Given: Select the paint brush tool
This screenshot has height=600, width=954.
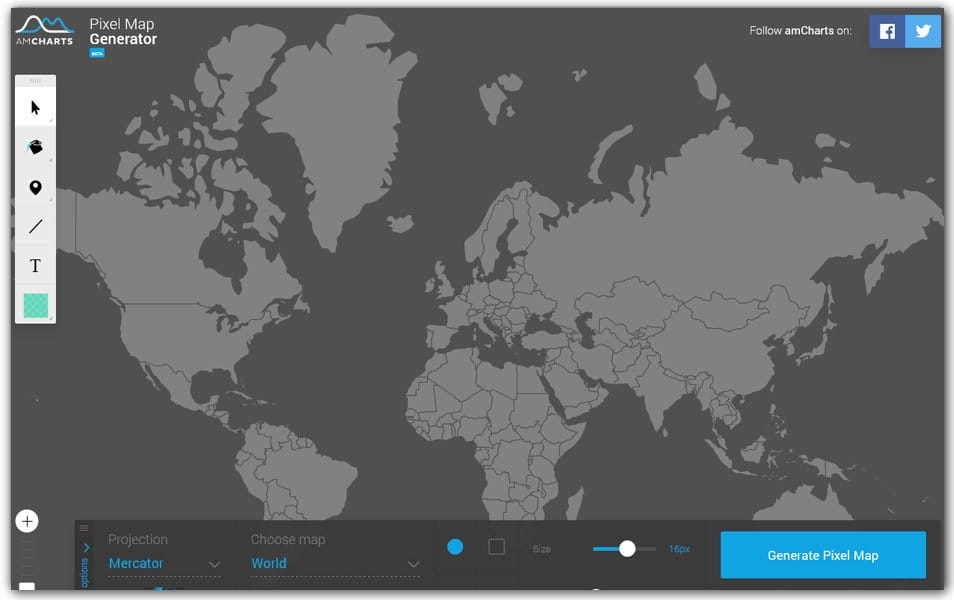Looking at the screenshot, I should [x=34, y=147].
